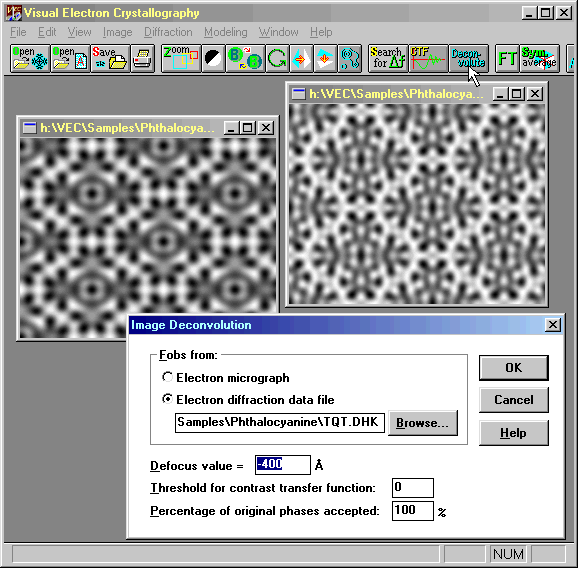The width and height of the screenshot is (578, 568).
Task: Click the Defocus value input field
Action: [283, 465]
